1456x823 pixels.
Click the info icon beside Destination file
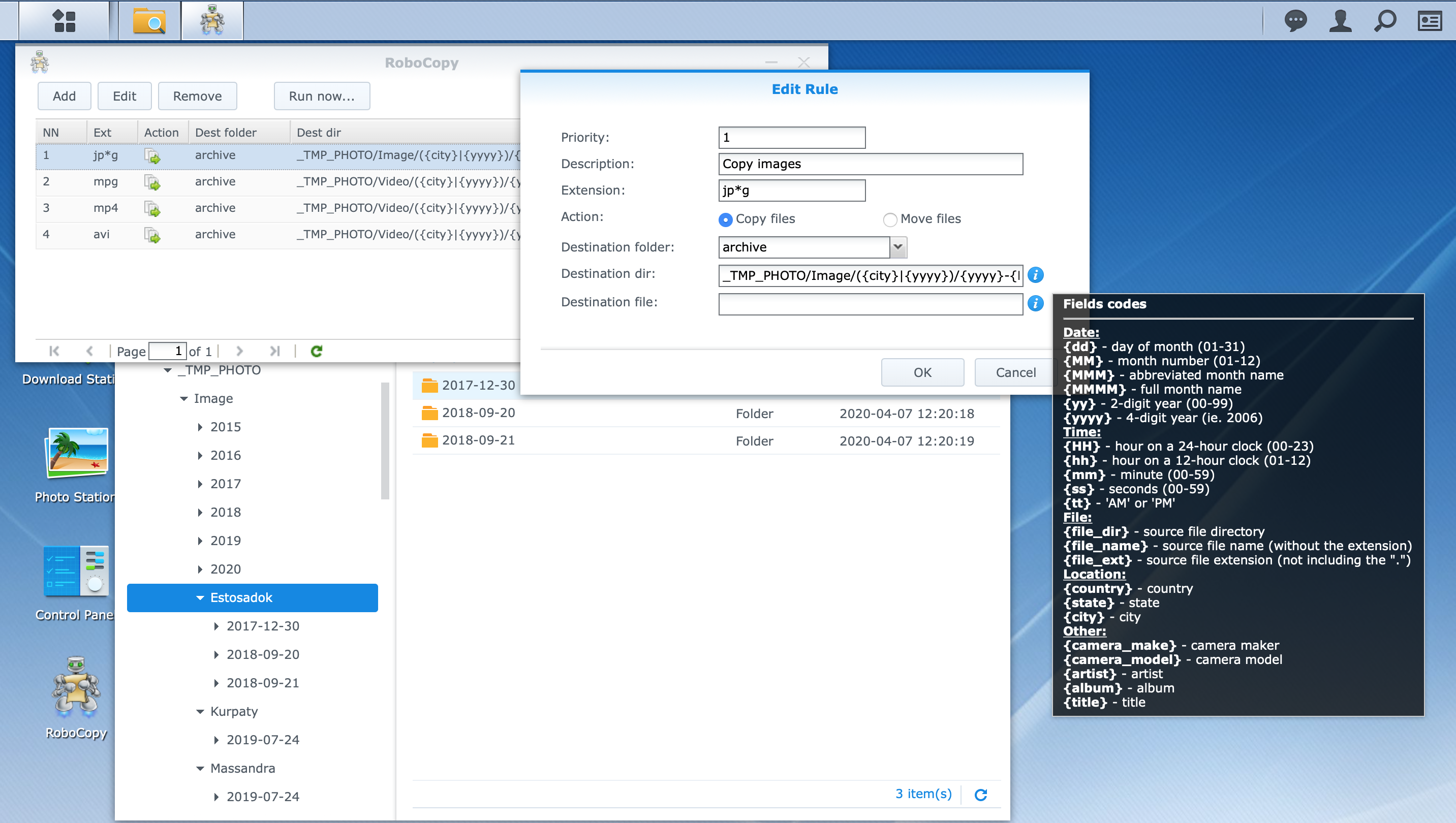click(x=1035, y=303)
